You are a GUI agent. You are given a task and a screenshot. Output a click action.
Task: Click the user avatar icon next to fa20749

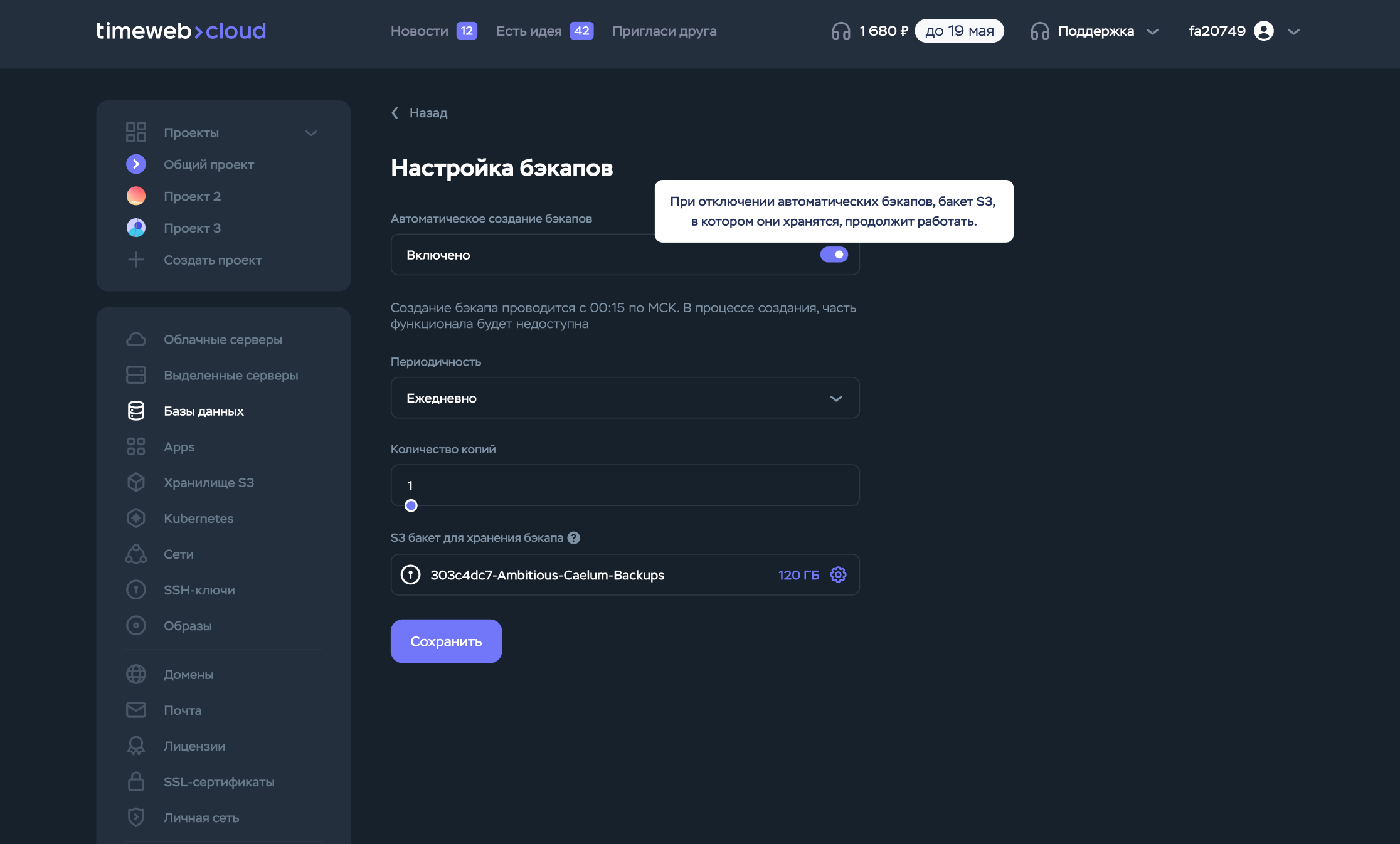tap(1263, 31)
